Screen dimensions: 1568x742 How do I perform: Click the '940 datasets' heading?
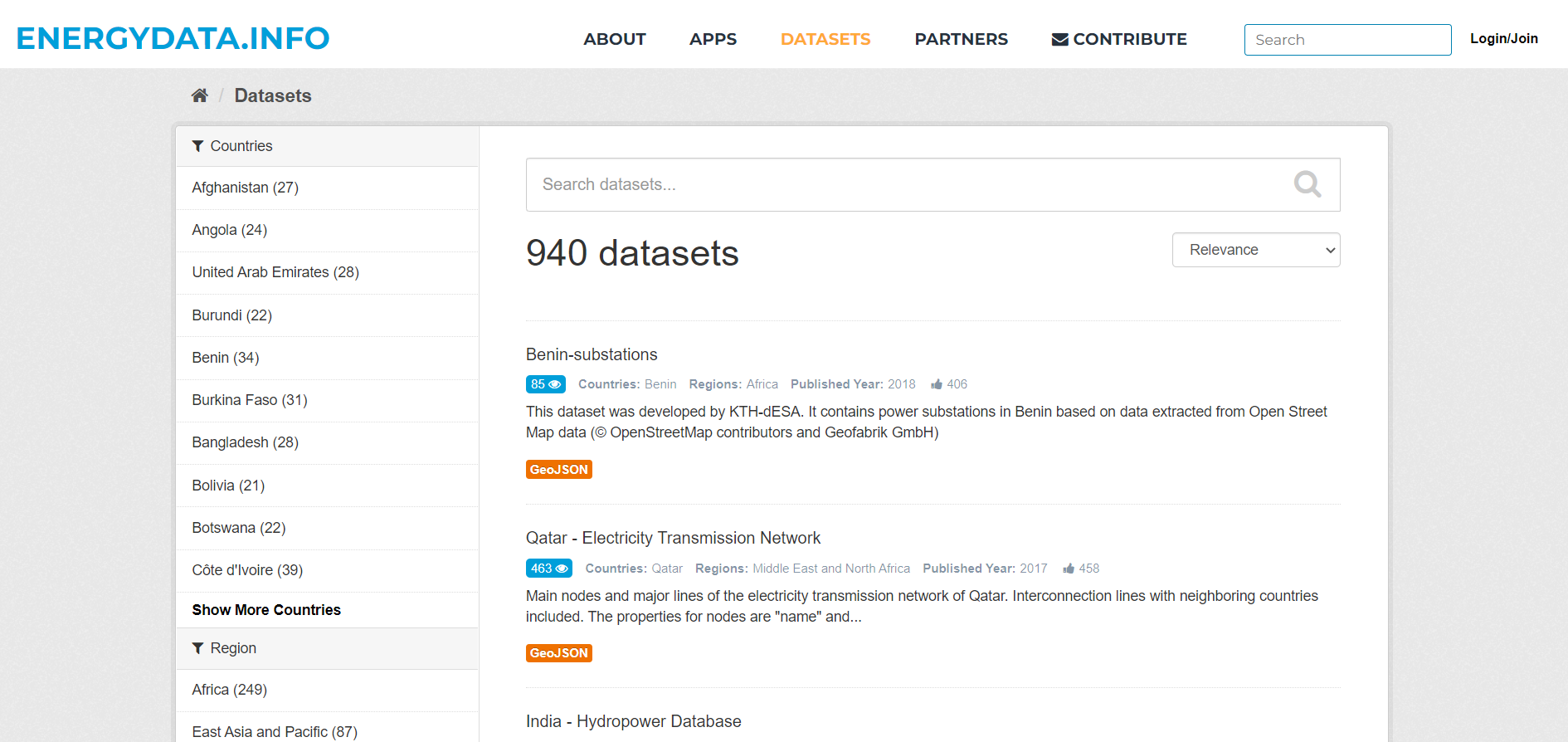pos(632,252)
